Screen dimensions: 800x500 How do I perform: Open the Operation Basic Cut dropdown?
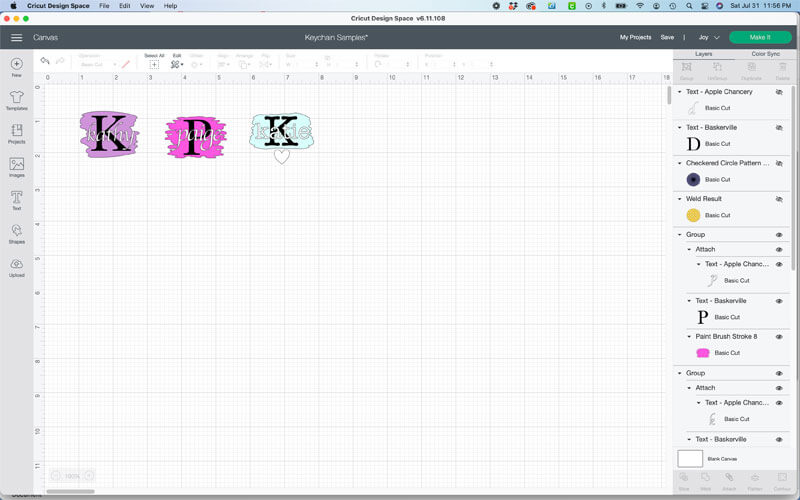coord(98,64)
